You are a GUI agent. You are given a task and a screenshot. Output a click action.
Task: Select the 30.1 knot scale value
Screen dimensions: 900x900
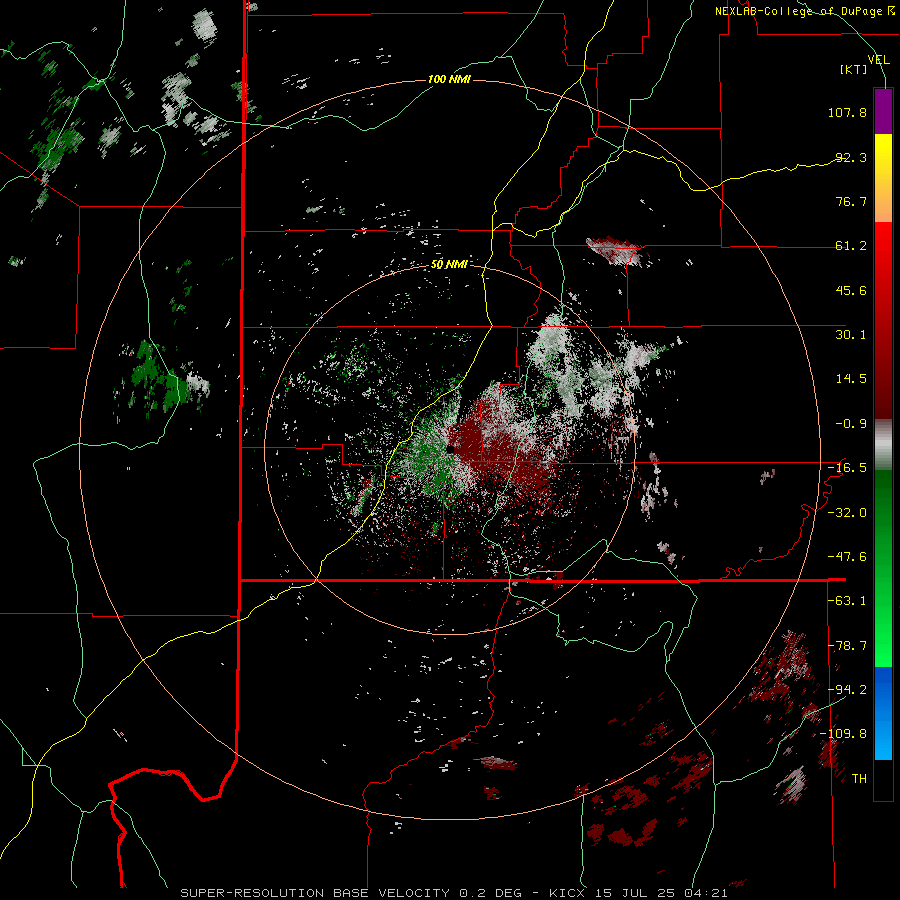[x=851, y=335]
